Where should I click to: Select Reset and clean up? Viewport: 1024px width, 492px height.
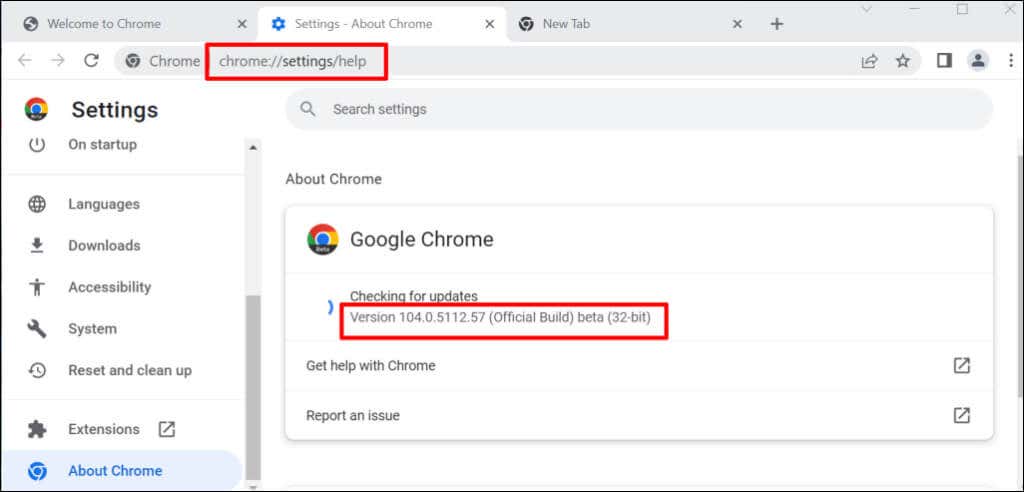click(x=129, y=370)
